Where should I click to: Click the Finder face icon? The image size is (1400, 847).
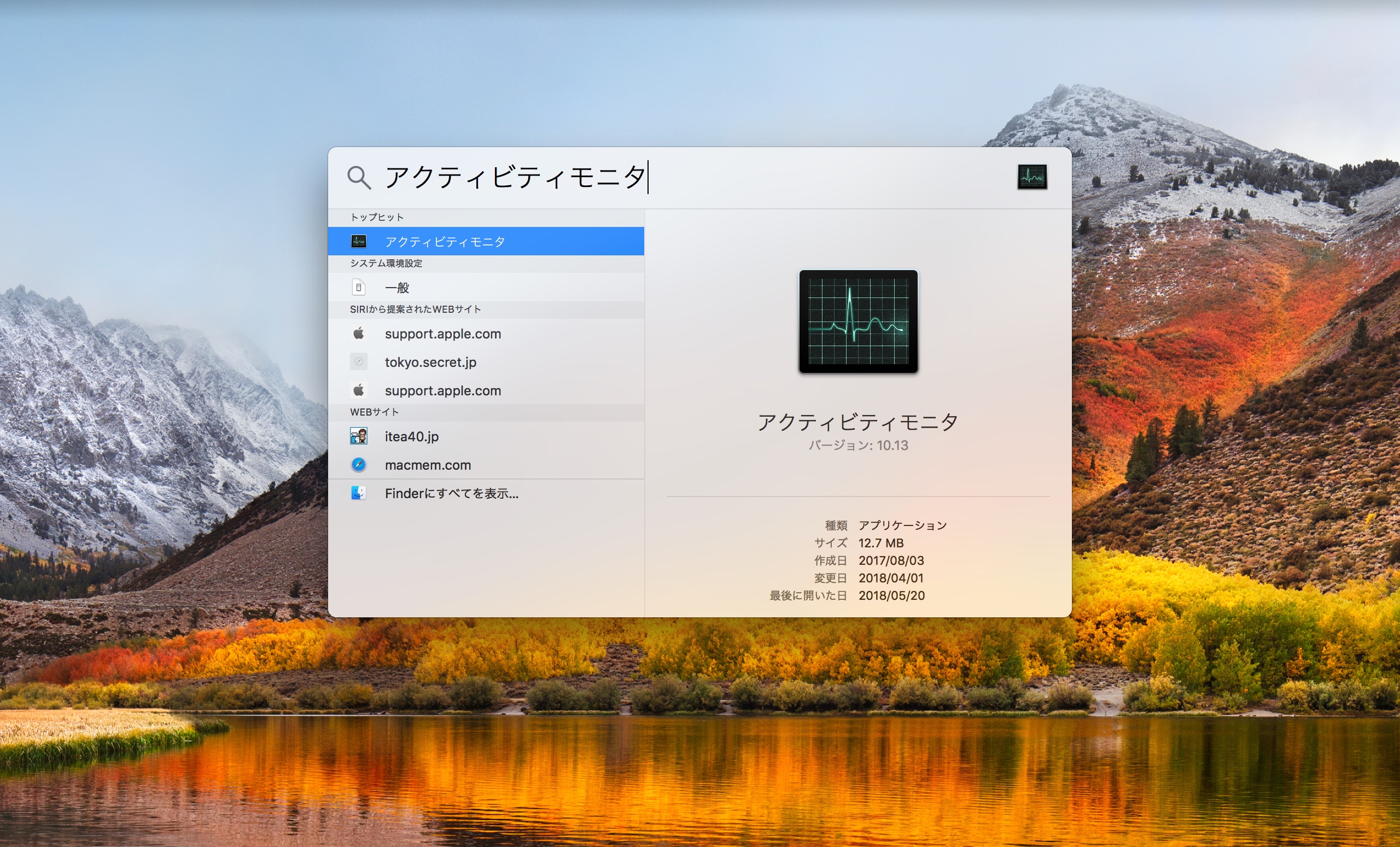pos(359,493)
